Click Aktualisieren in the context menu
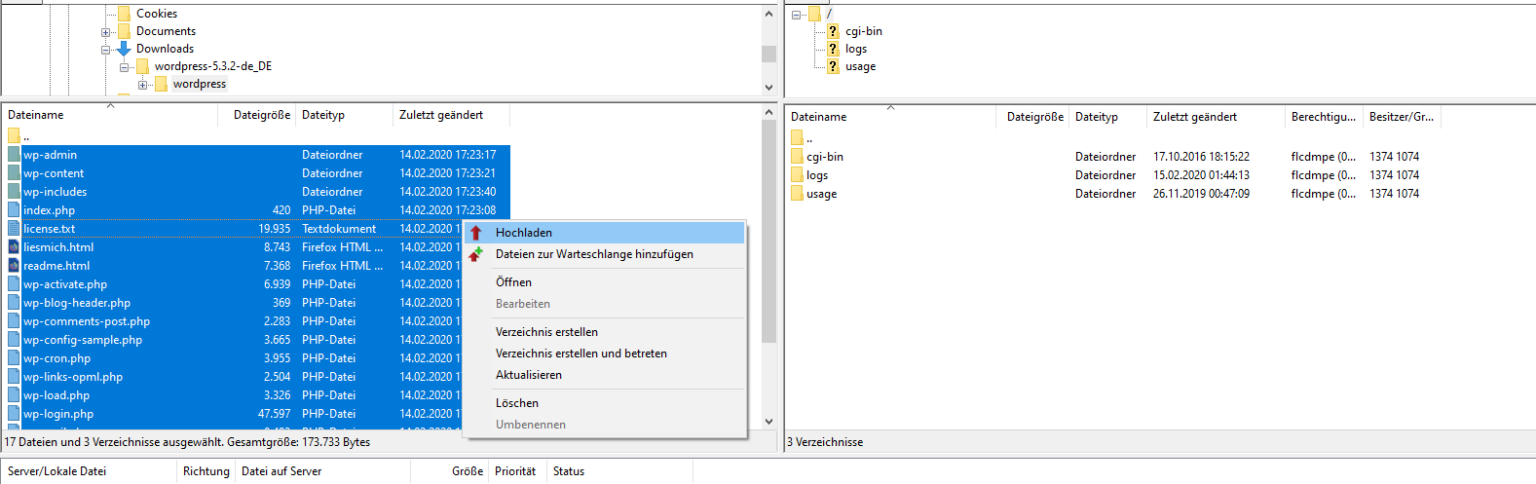Screen dimensions: 1536x484 pos(604,375)
